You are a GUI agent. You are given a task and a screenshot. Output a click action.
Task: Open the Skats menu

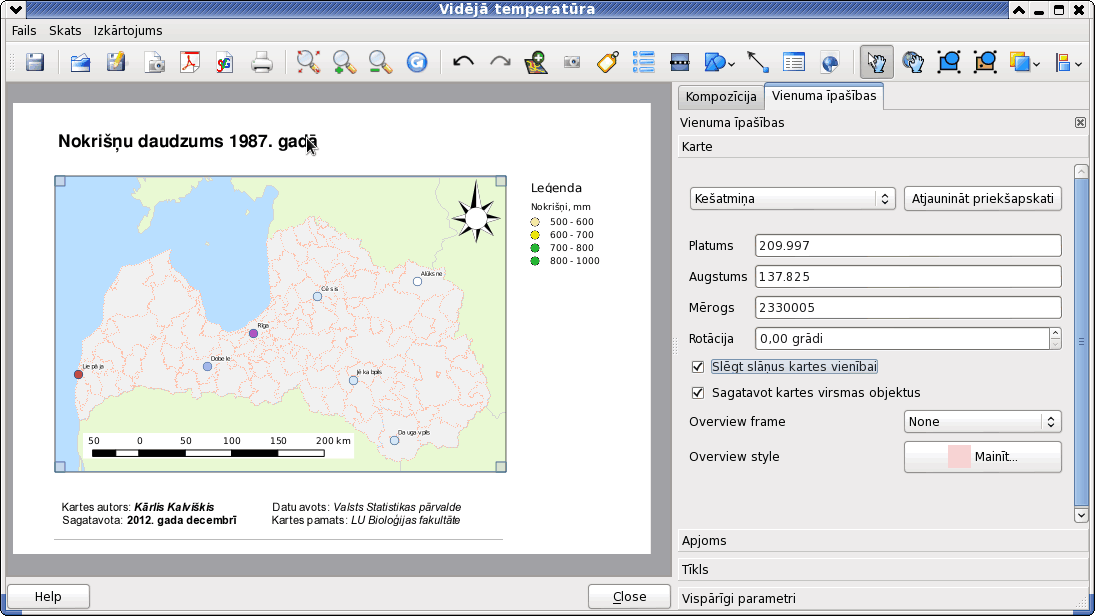click(x=65, y=31)
